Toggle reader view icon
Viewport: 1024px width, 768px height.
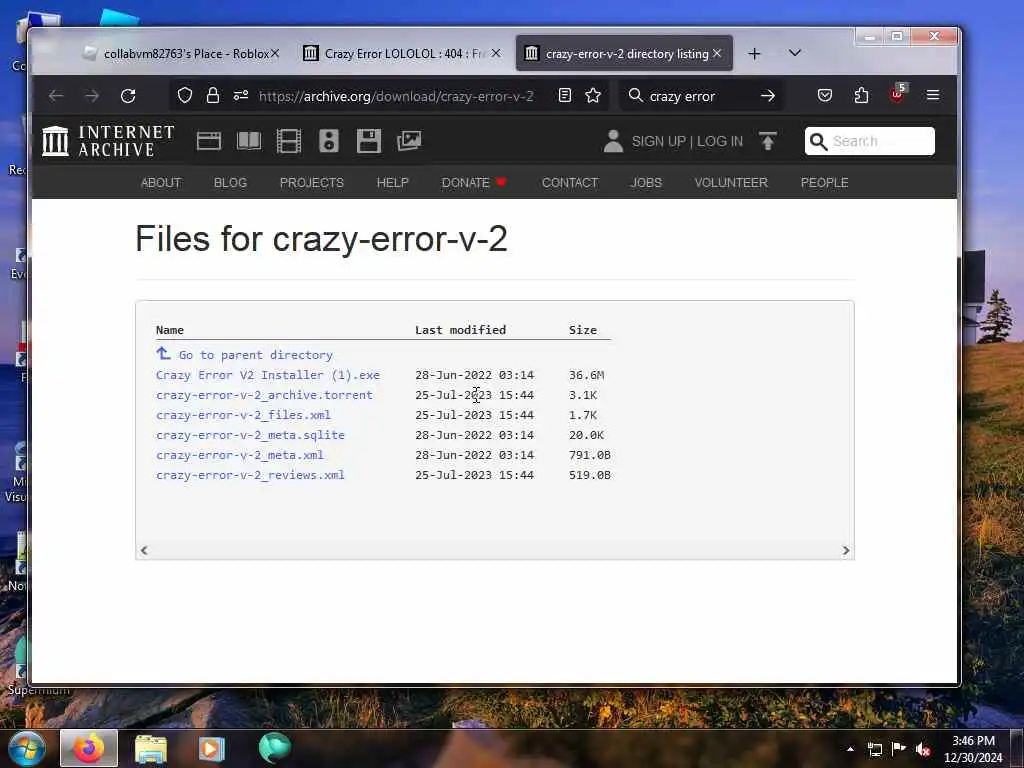tap(565, 96)
